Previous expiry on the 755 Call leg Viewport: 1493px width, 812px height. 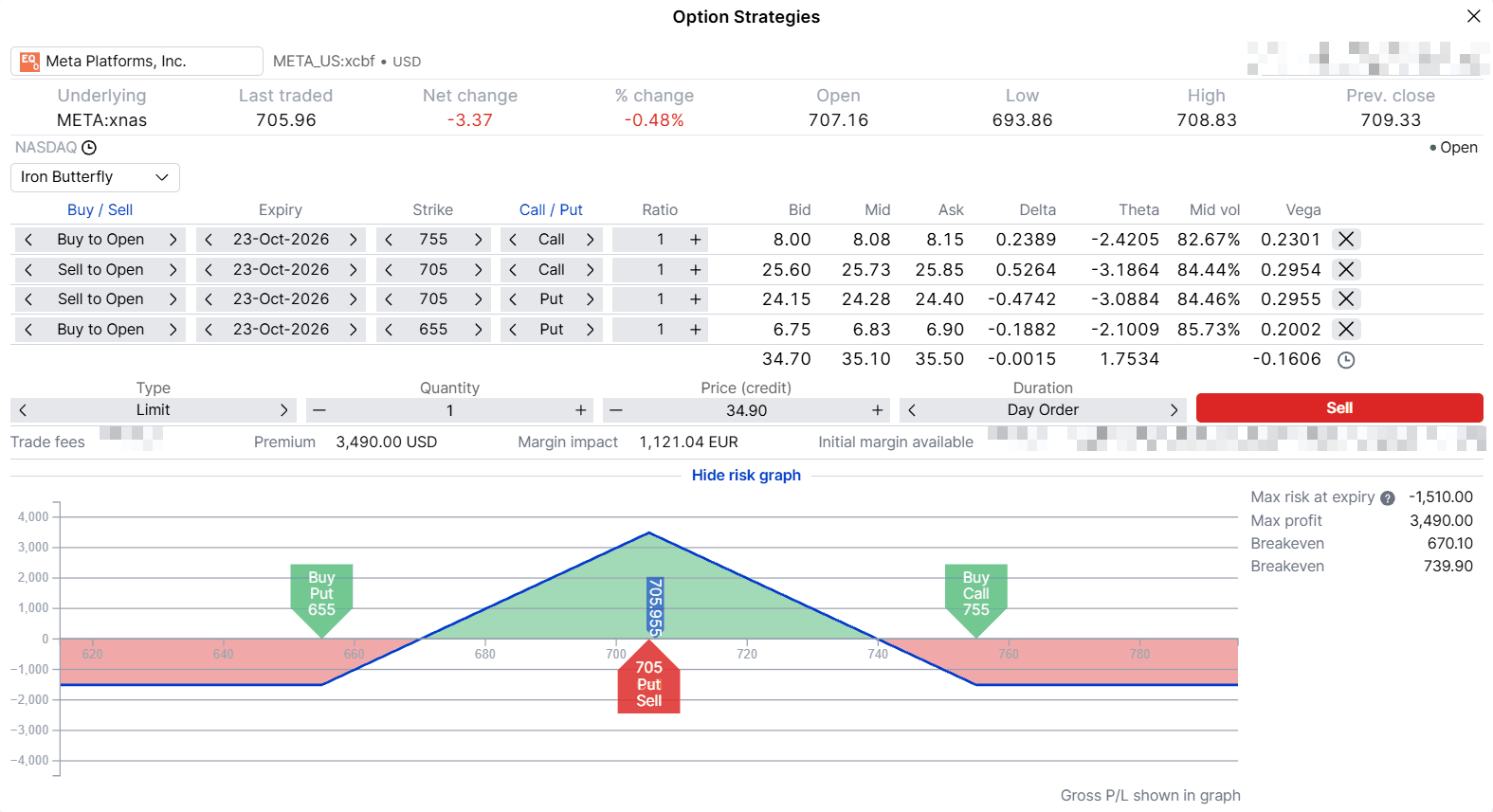pos(209,240)
